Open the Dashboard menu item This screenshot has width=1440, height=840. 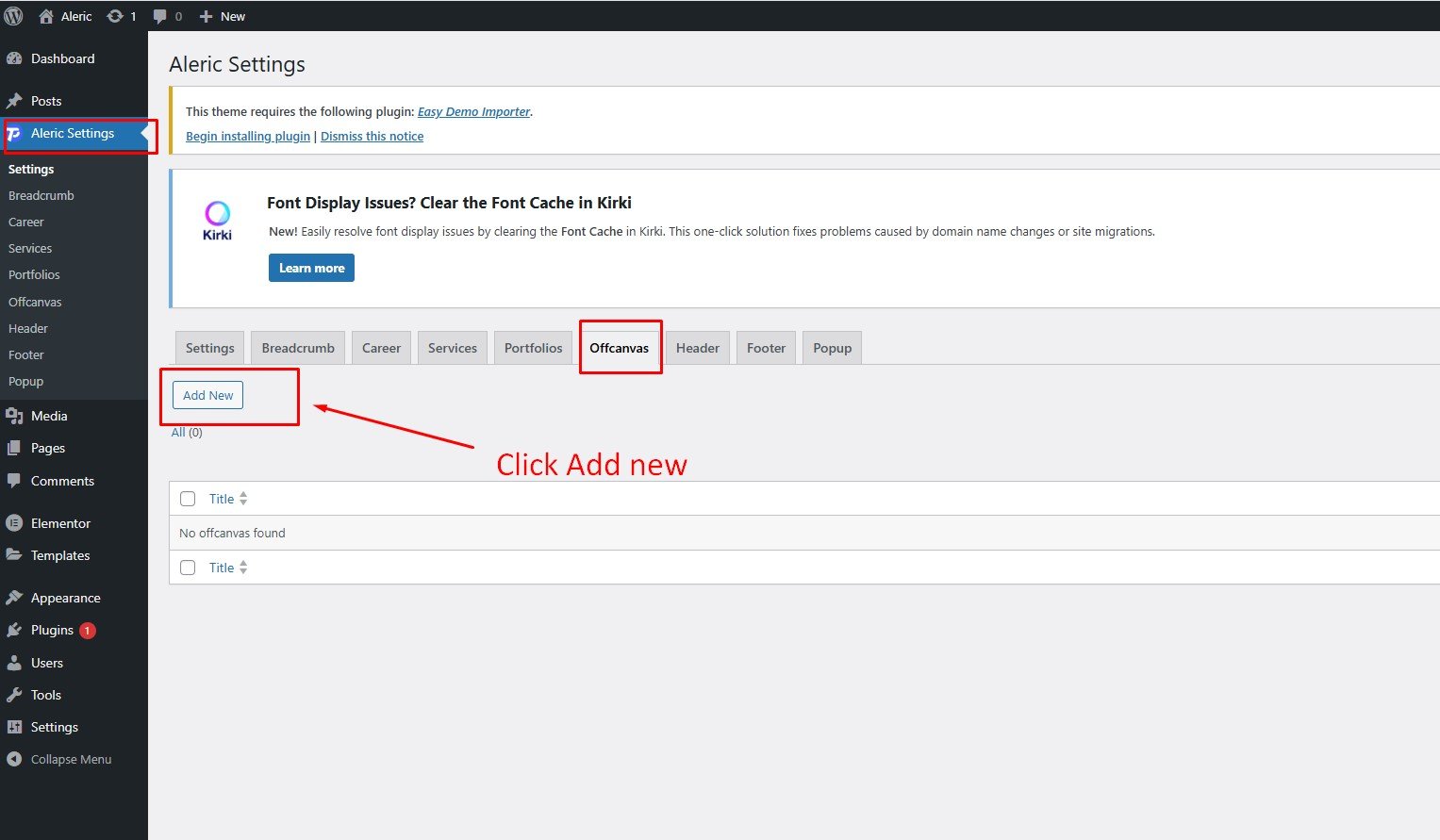pos(62,58)
